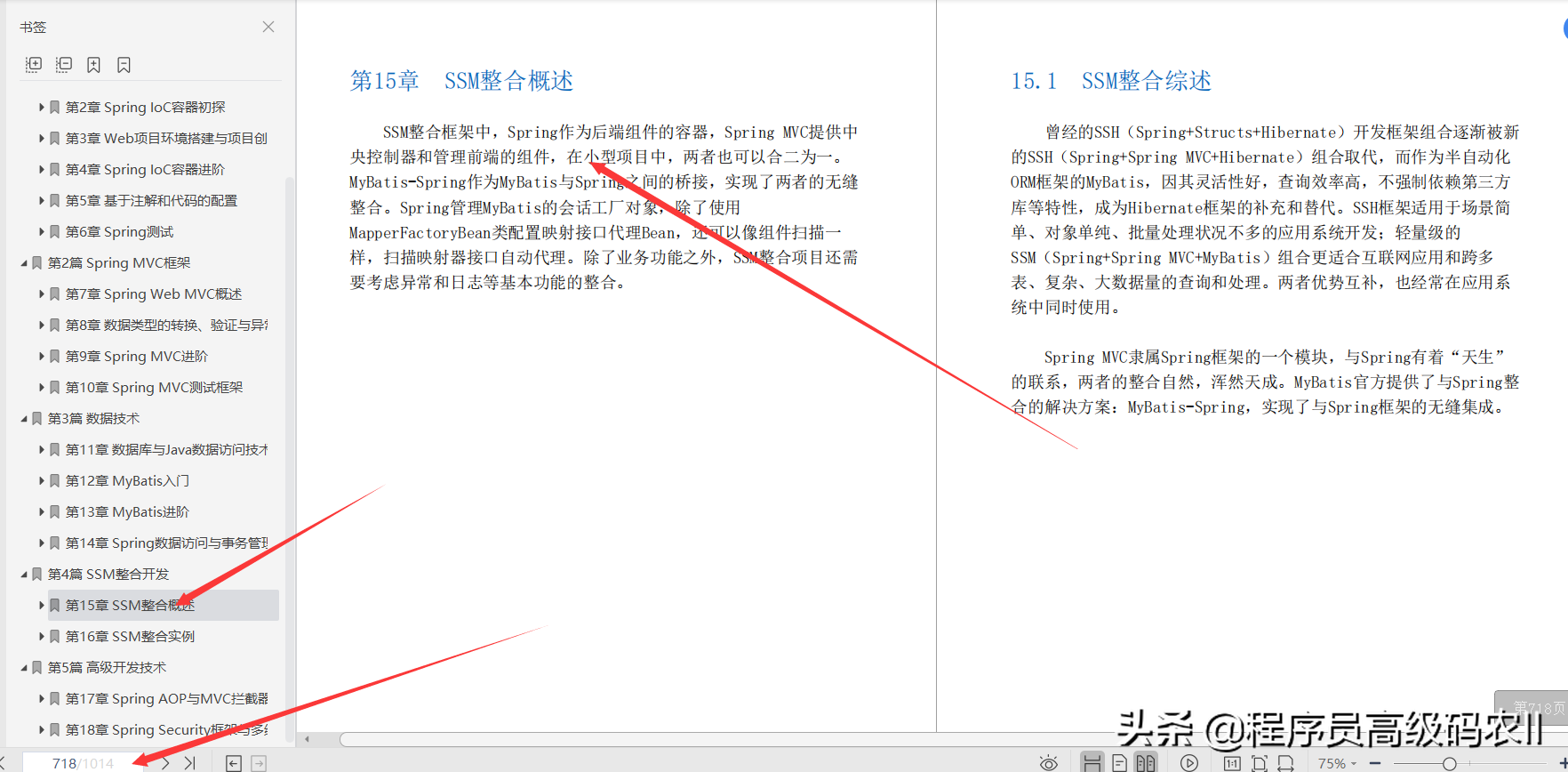Collapse the 第5篇 高级开发技术 section
Viewport: 1568px width, 772px height.
pos(24,667)
